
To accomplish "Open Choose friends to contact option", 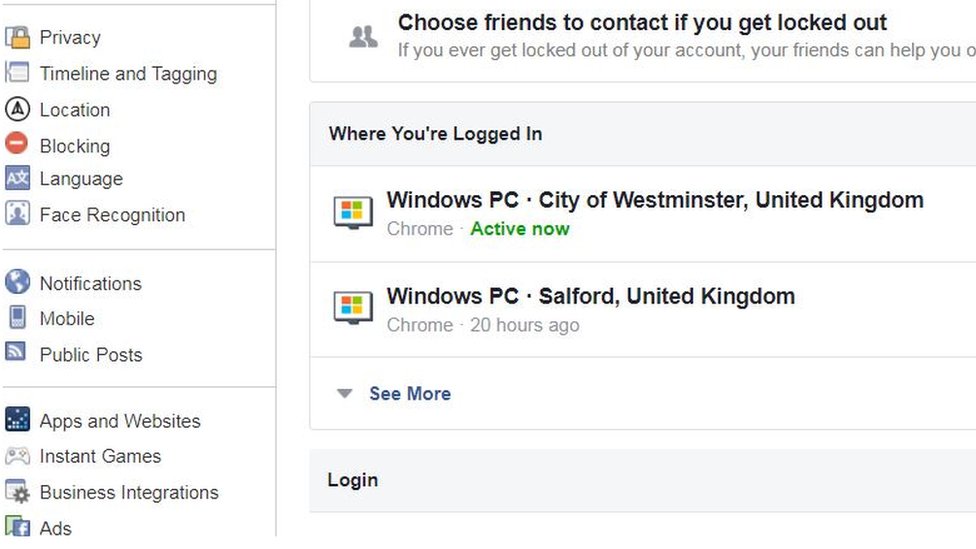I will coord(642,22).
